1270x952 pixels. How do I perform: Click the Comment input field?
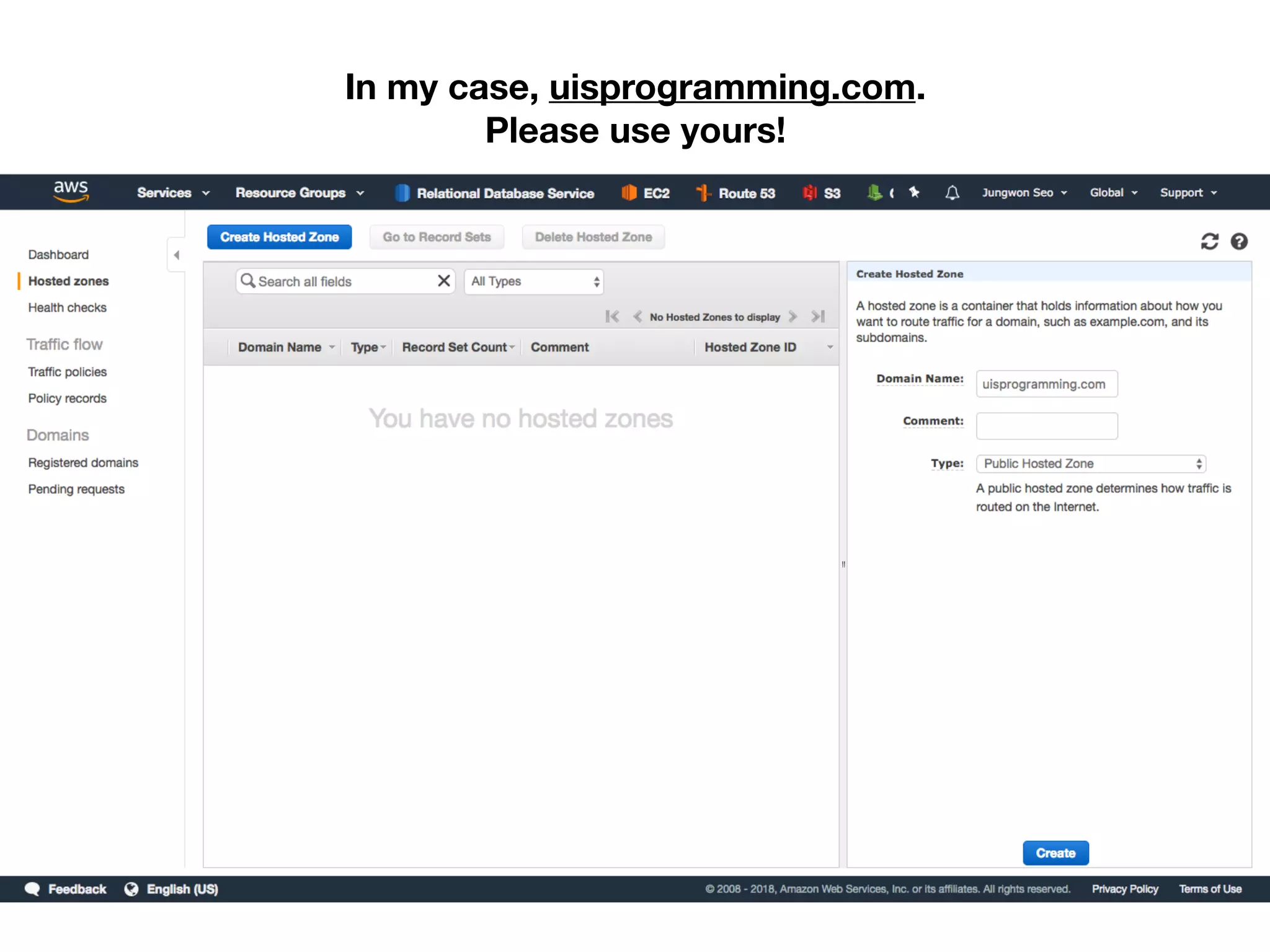pyautogui.click(x=1047, y=426)
